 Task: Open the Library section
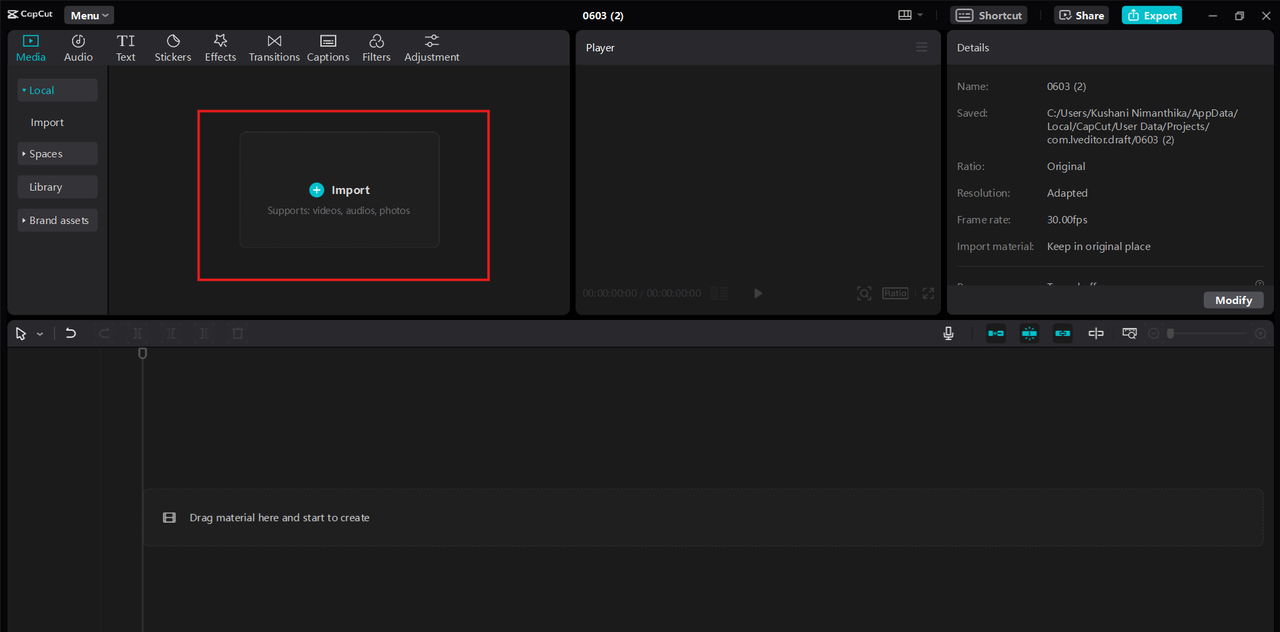tap(57, 187)
